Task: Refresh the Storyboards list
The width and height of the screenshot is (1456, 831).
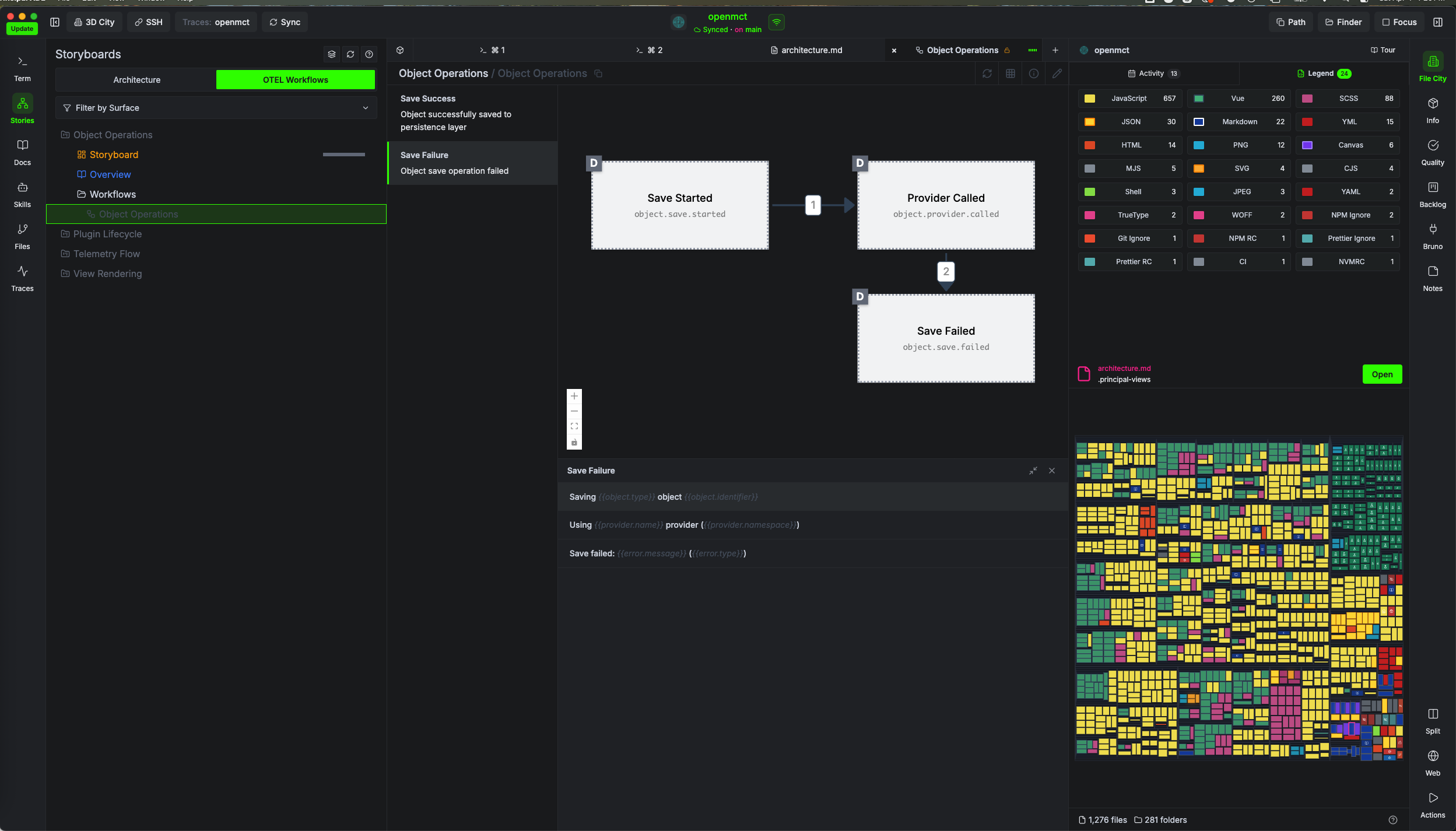Action: (350, 54)
